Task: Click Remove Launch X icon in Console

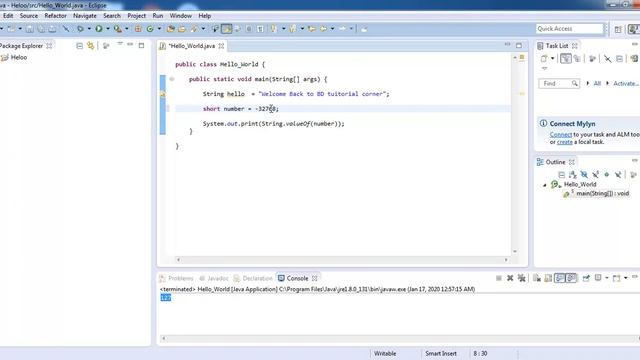Action: 510,278
